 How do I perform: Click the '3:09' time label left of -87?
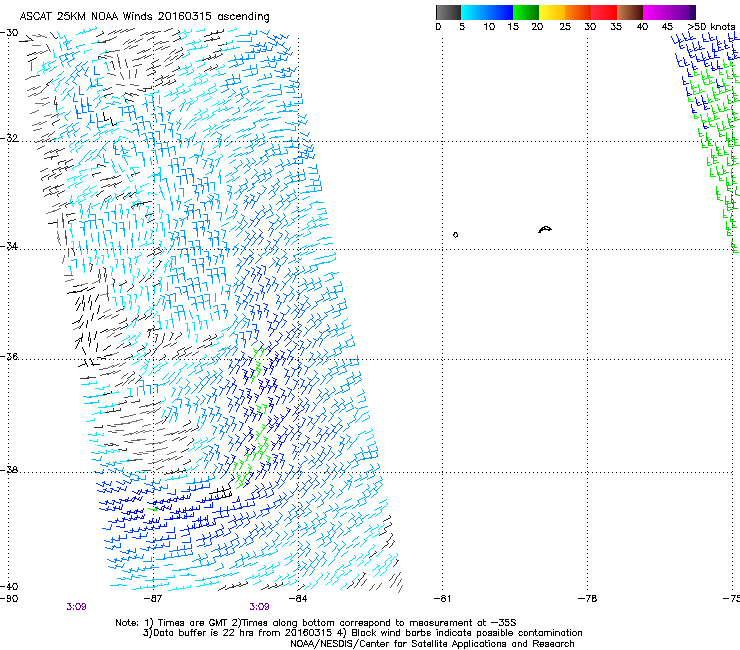click(76, 607)
